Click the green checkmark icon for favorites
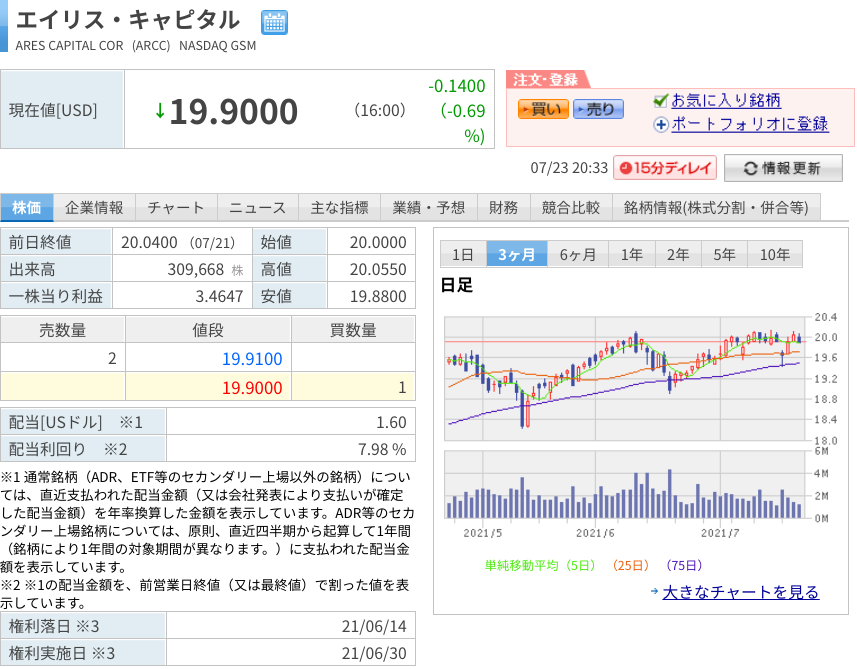 [x=661, y=101]
